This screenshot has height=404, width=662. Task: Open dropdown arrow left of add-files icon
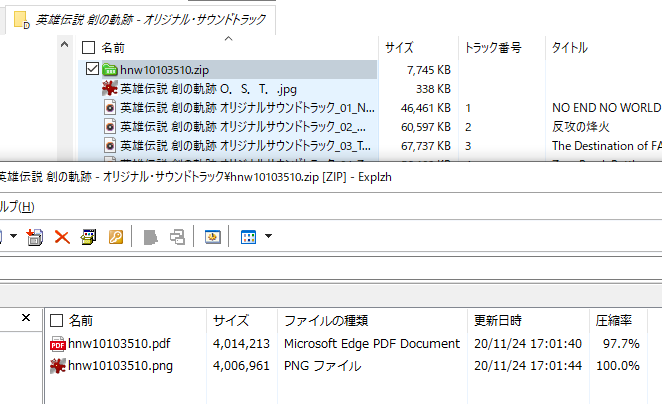coord(14,236)
